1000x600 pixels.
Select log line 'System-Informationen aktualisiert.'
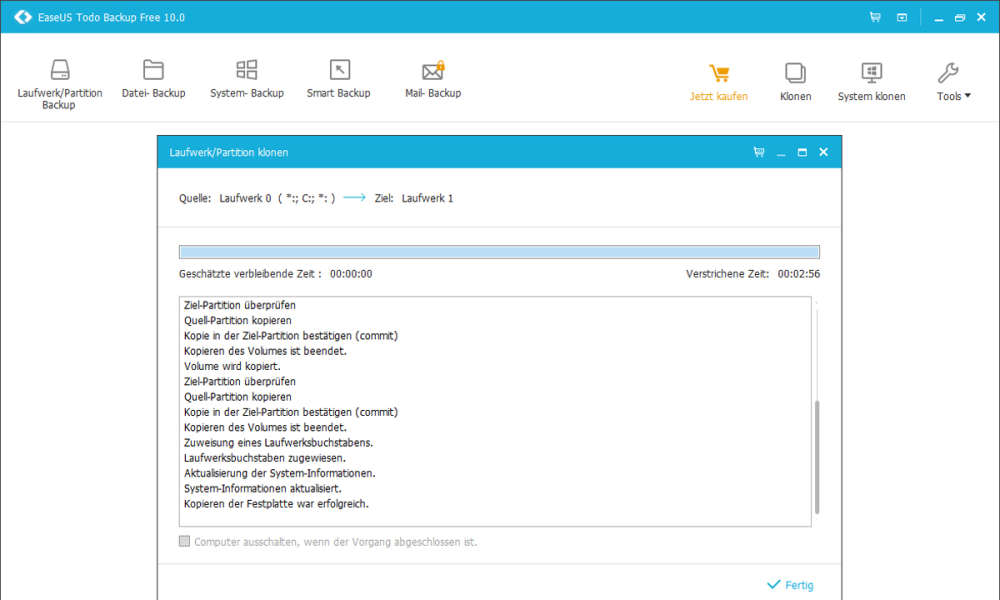tap(263, 488)
